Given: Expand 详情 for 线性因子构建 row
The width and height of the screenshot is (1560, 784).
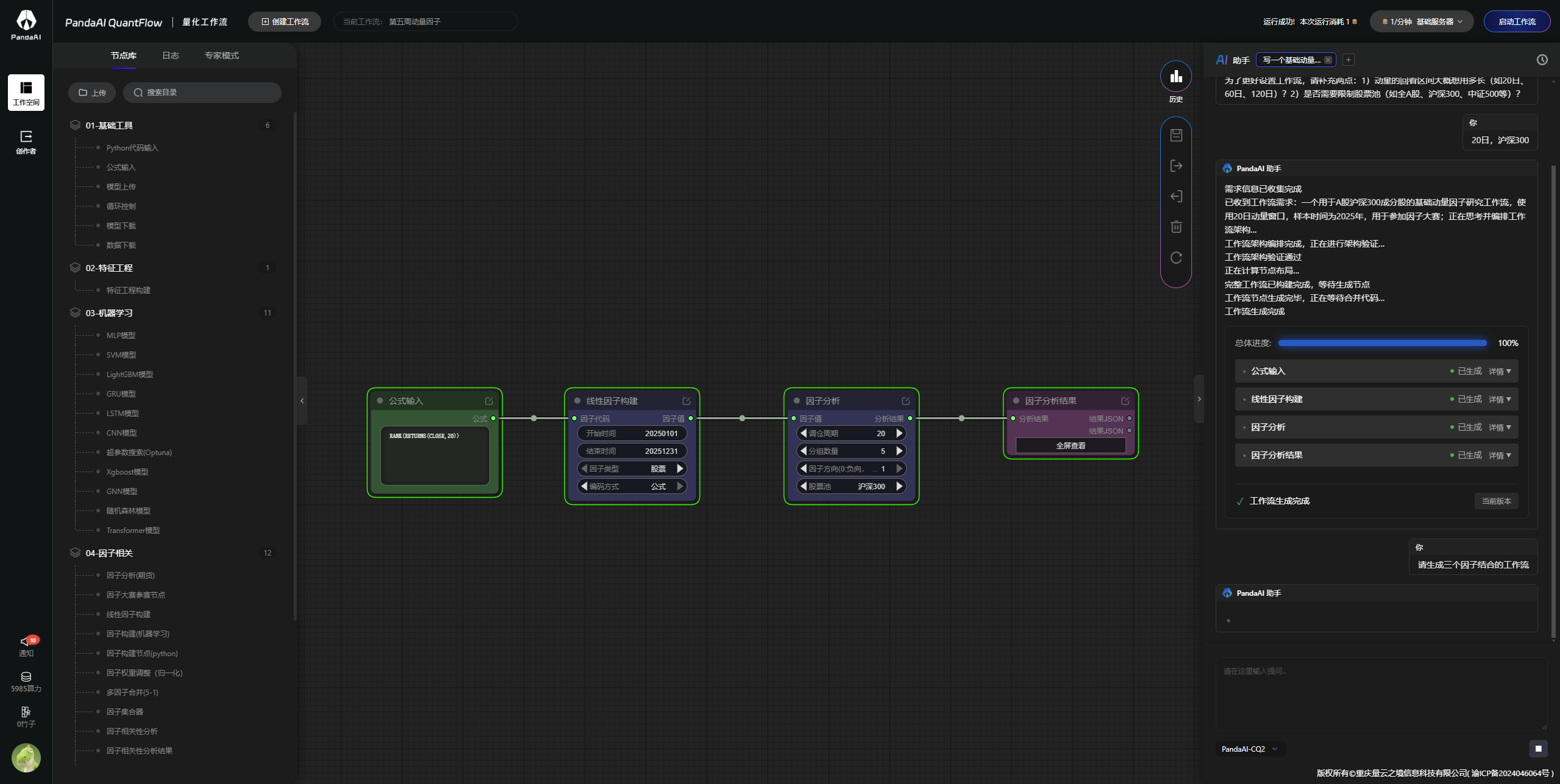Looking at the screenshot, I should pos(1500,399).
